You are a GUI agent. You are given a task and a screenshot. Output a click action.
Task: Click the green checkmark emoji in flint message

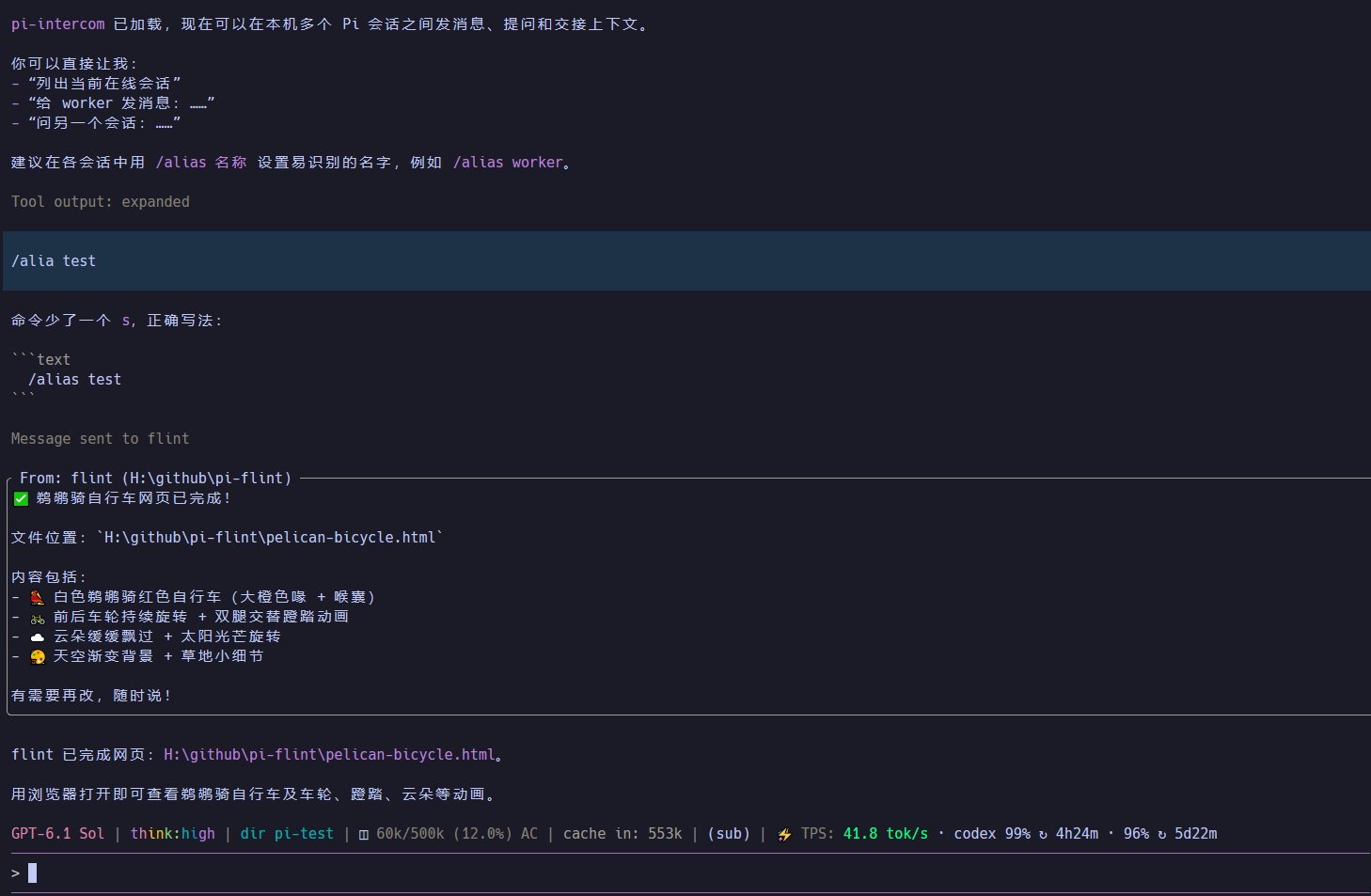point(21,498)
